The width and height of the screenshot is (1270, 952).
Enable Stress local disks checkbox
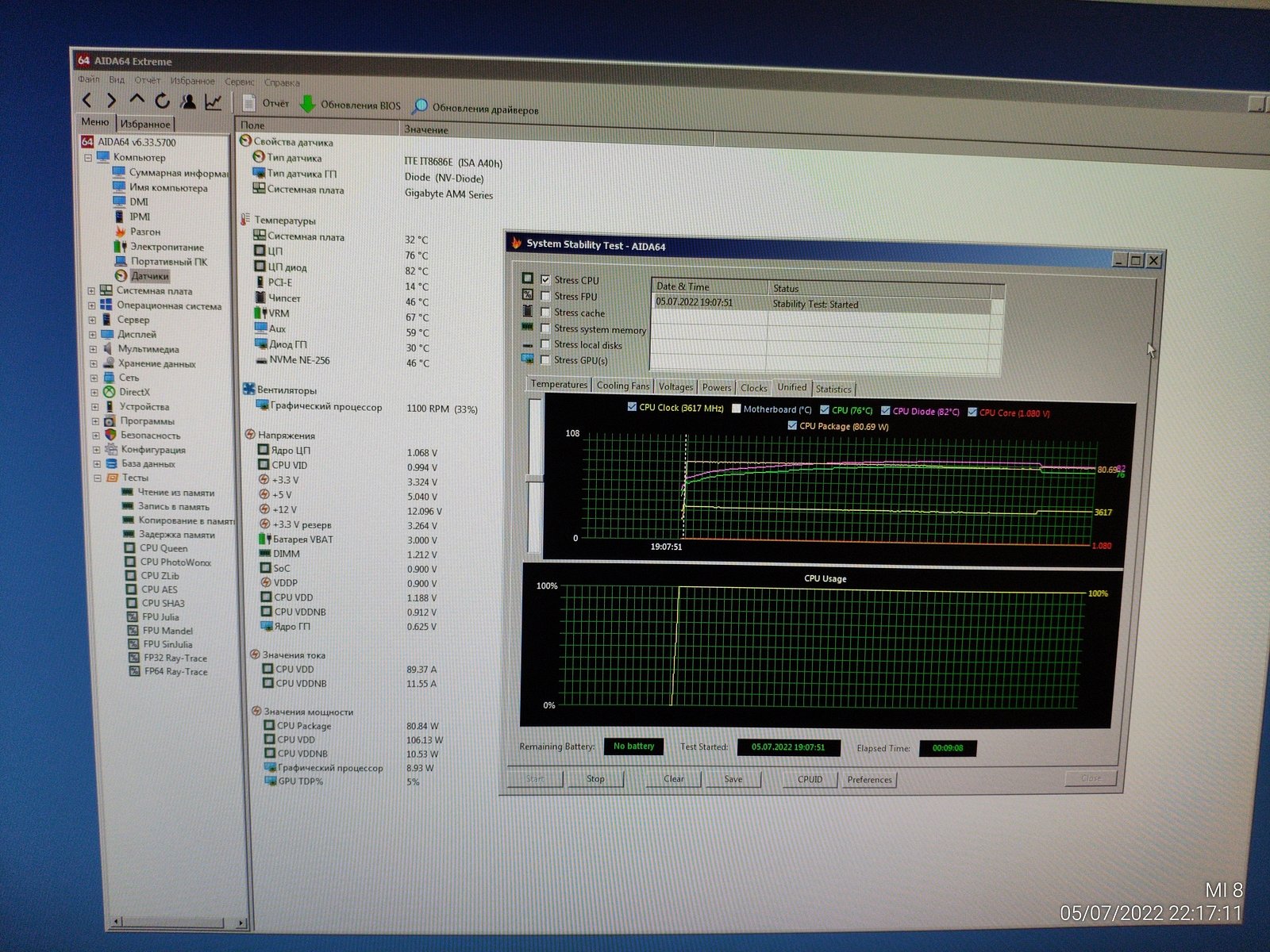point(545,344)
